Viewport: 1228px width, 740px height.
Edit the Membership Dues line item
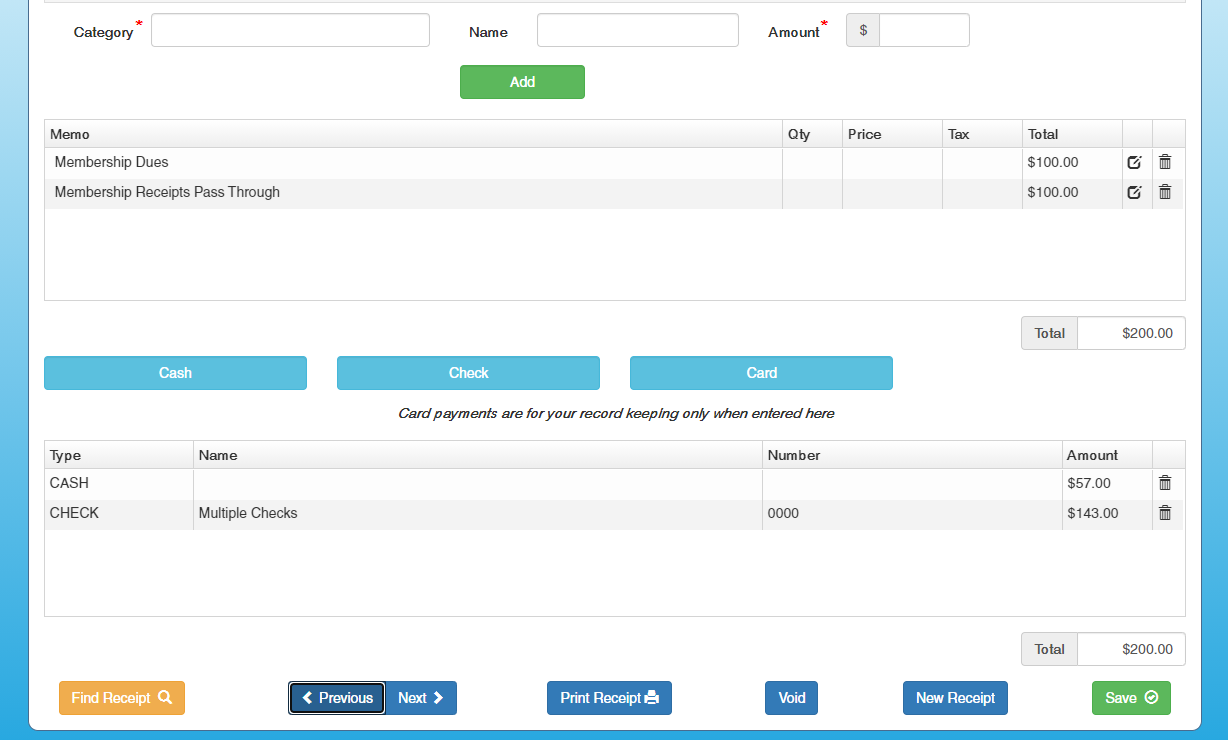pos(1134,162)
